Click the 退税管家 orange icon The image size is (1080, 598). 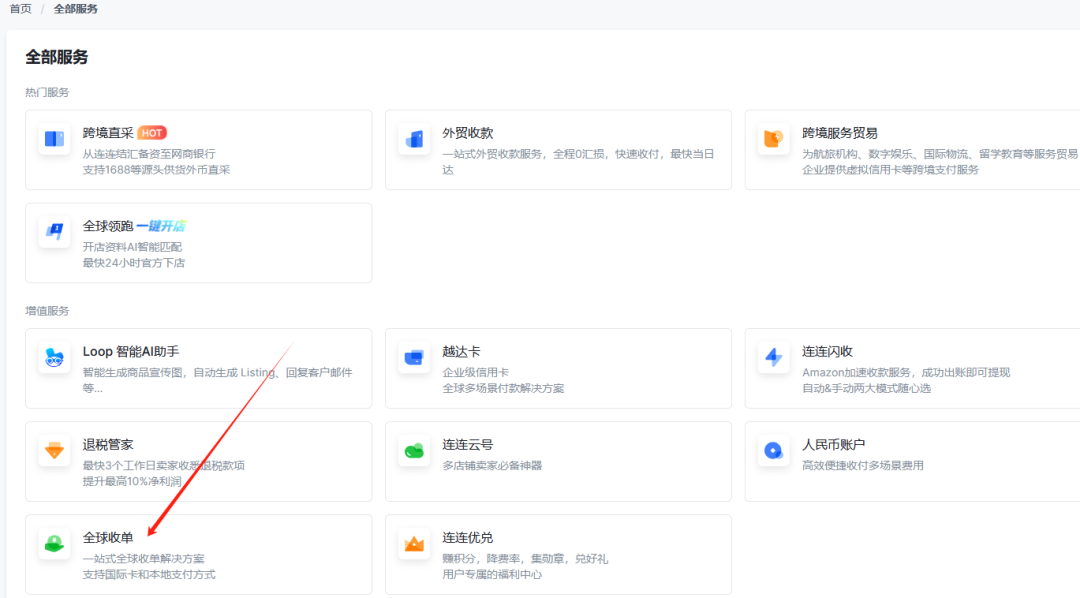click(x=55, y=451)
